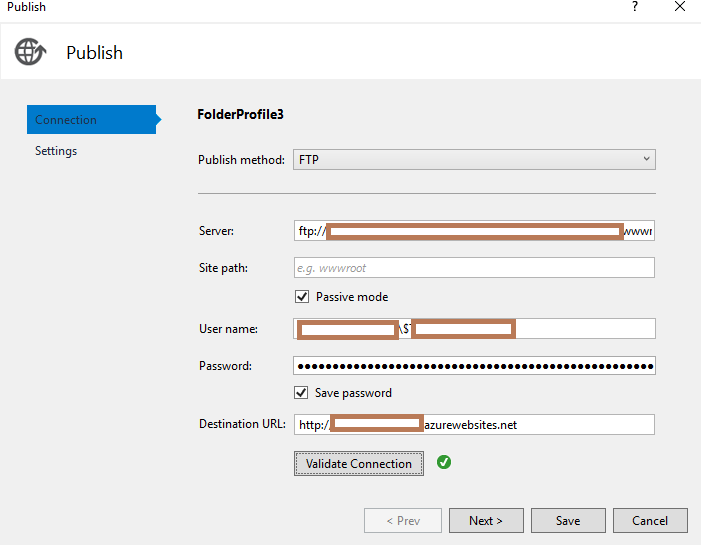Click the Save button

(568, 521)
